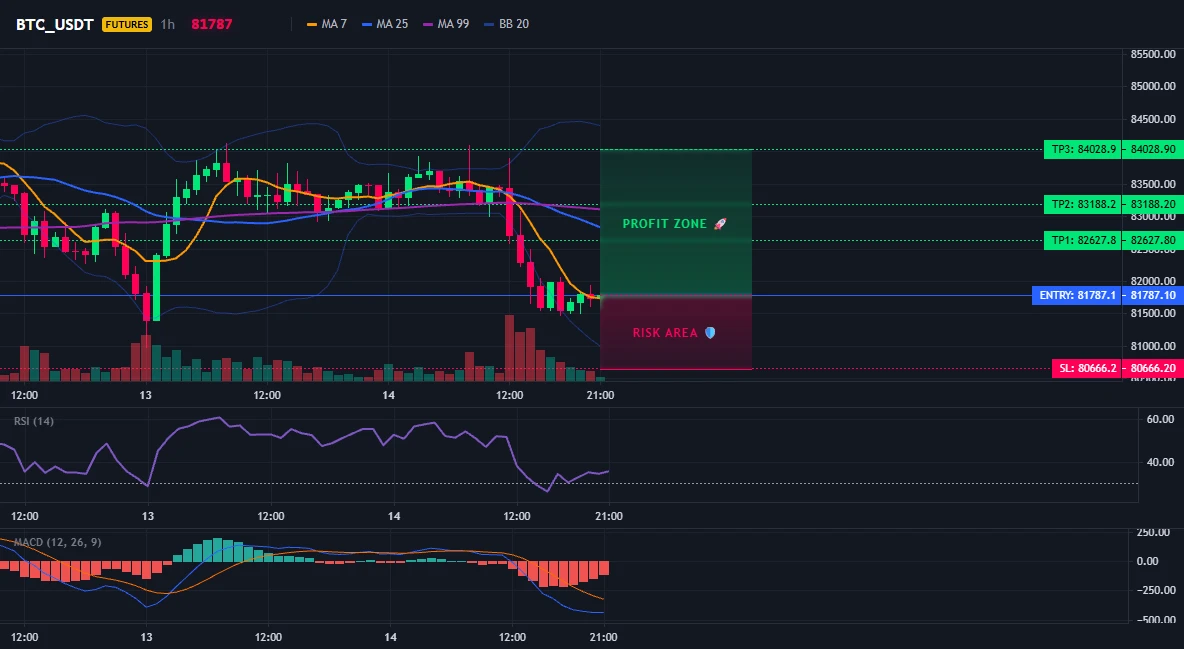
Task: Open the 1h timeframe selector
Action: (x=168, y=24)
